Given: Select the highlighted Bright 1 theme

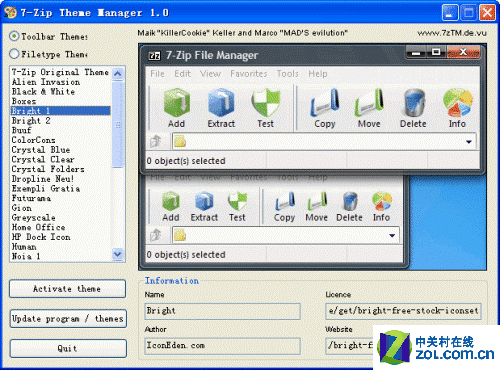Looking at the screenshot, I should point(60,111).
